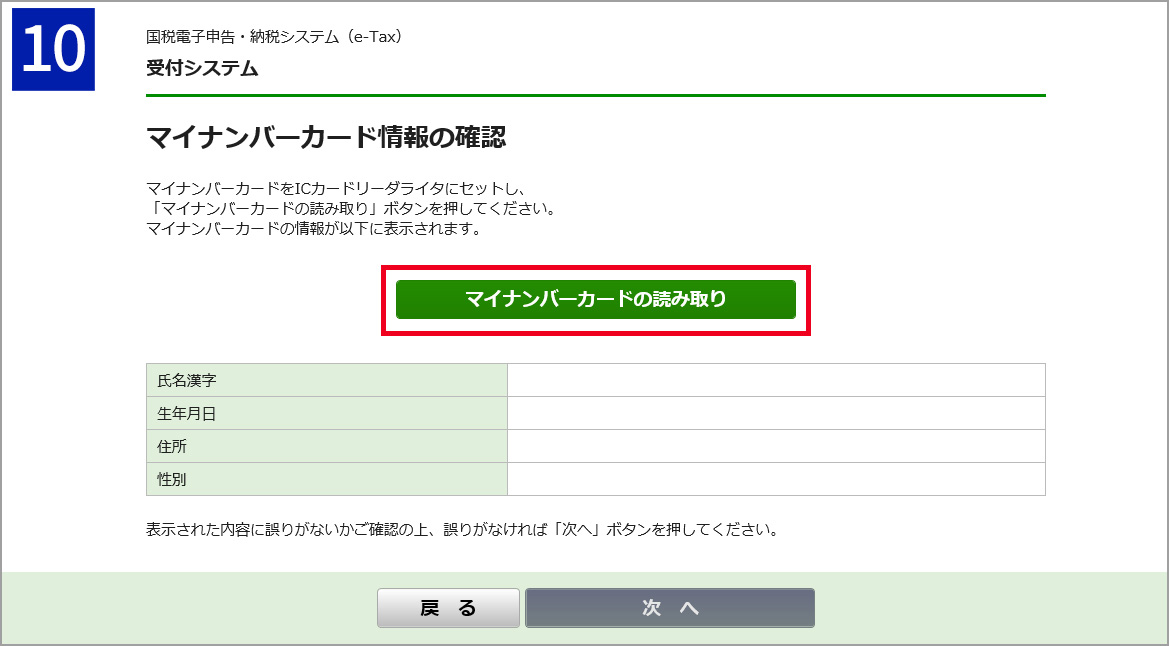Click the empty value field beside 氏名漢字
The height and width of the screenshot is (646, 1169).
pos(776,380)
